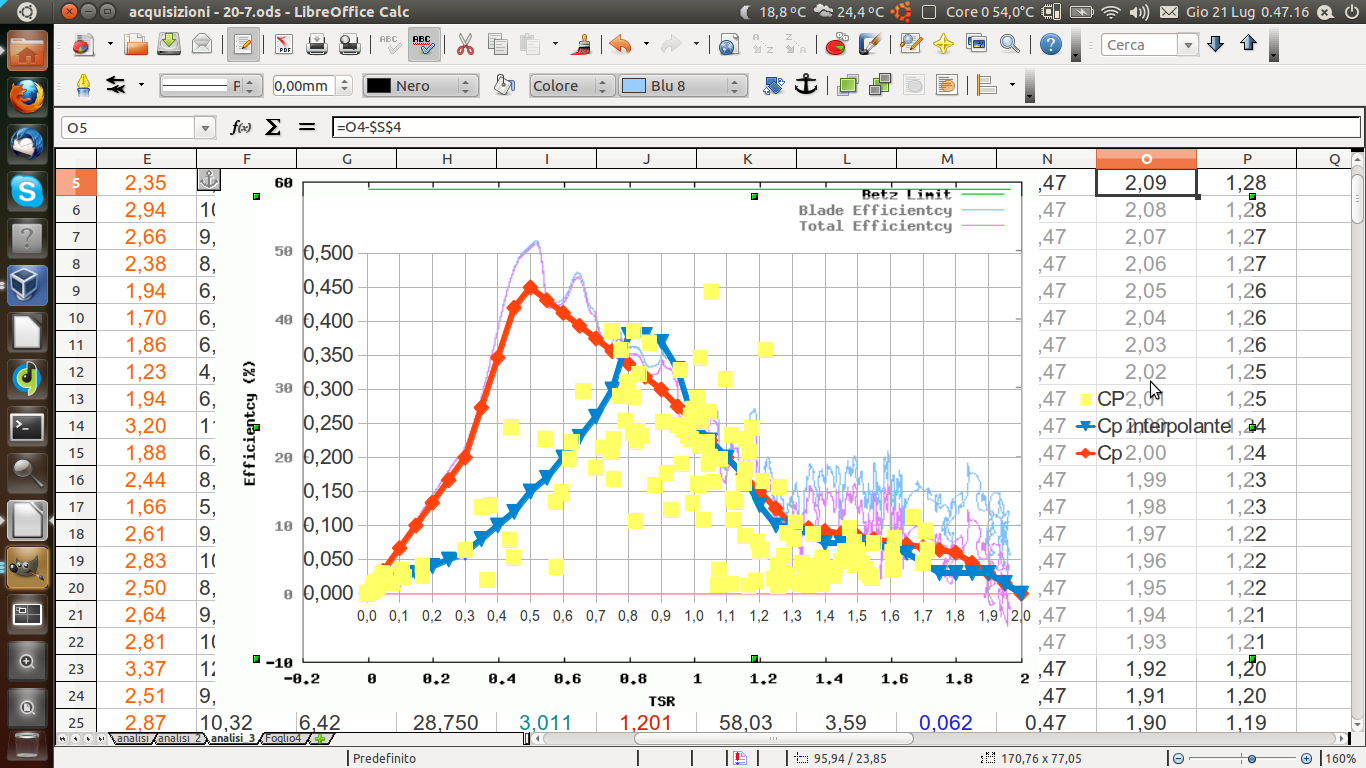Image resolution: width=1366 pixels, height=768 pixels.
Task: Click the find next down arrow
Action: click(1216, 45)
